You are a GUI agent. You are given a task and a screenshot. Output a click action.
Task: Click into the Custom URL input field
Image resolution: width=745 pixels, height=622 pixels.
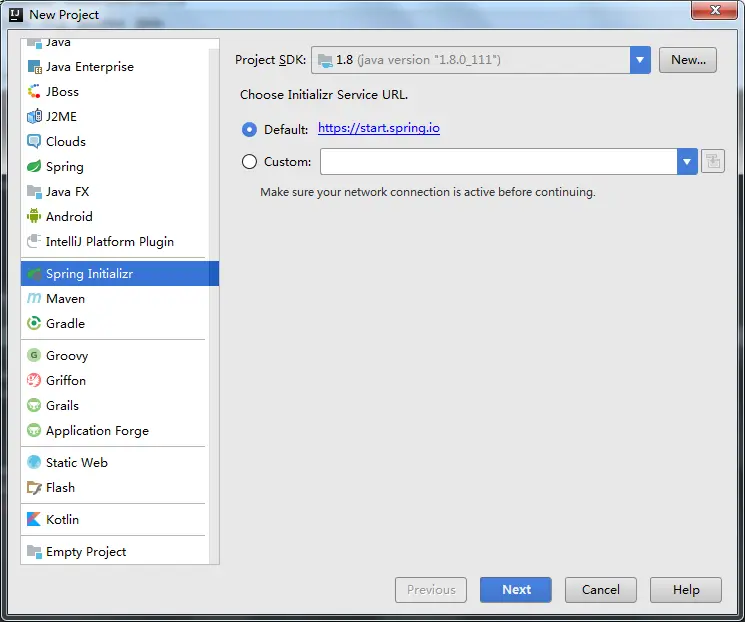(x=498, y=162)
